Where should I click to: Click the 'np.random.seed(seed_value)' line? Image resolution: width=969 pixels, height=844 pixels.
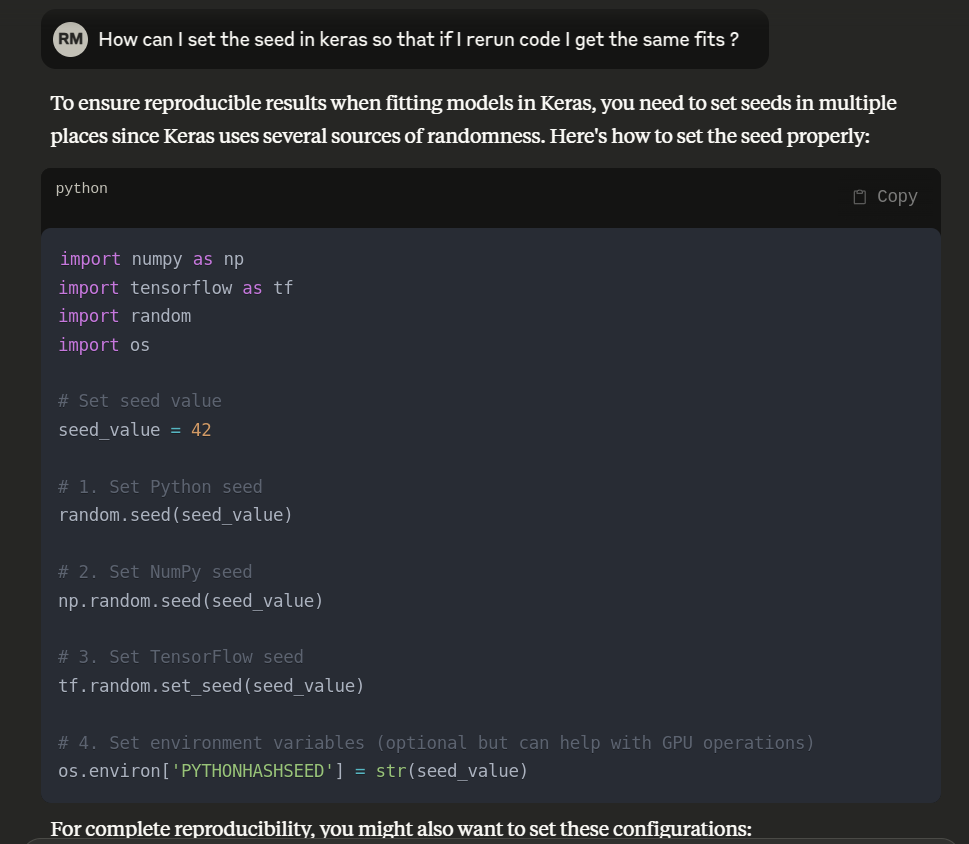[x=191, y=601]
